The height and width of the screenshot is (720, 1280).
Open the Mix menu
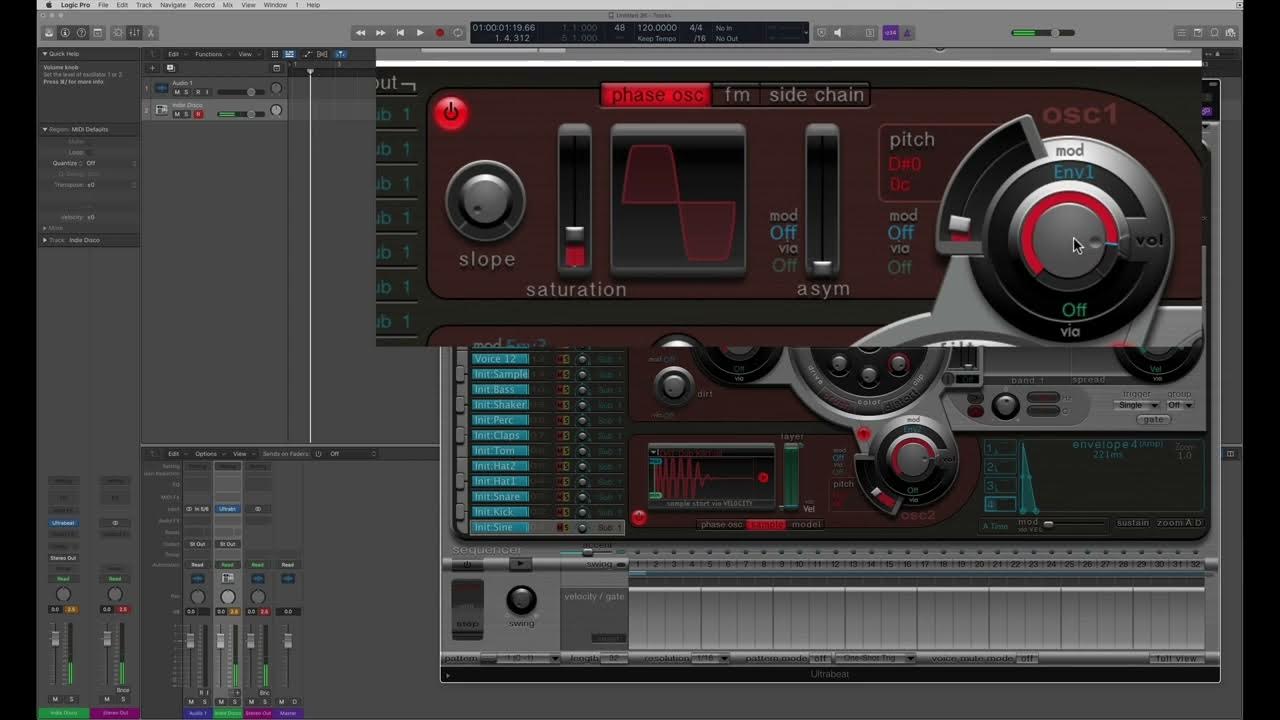coord(228,5)
